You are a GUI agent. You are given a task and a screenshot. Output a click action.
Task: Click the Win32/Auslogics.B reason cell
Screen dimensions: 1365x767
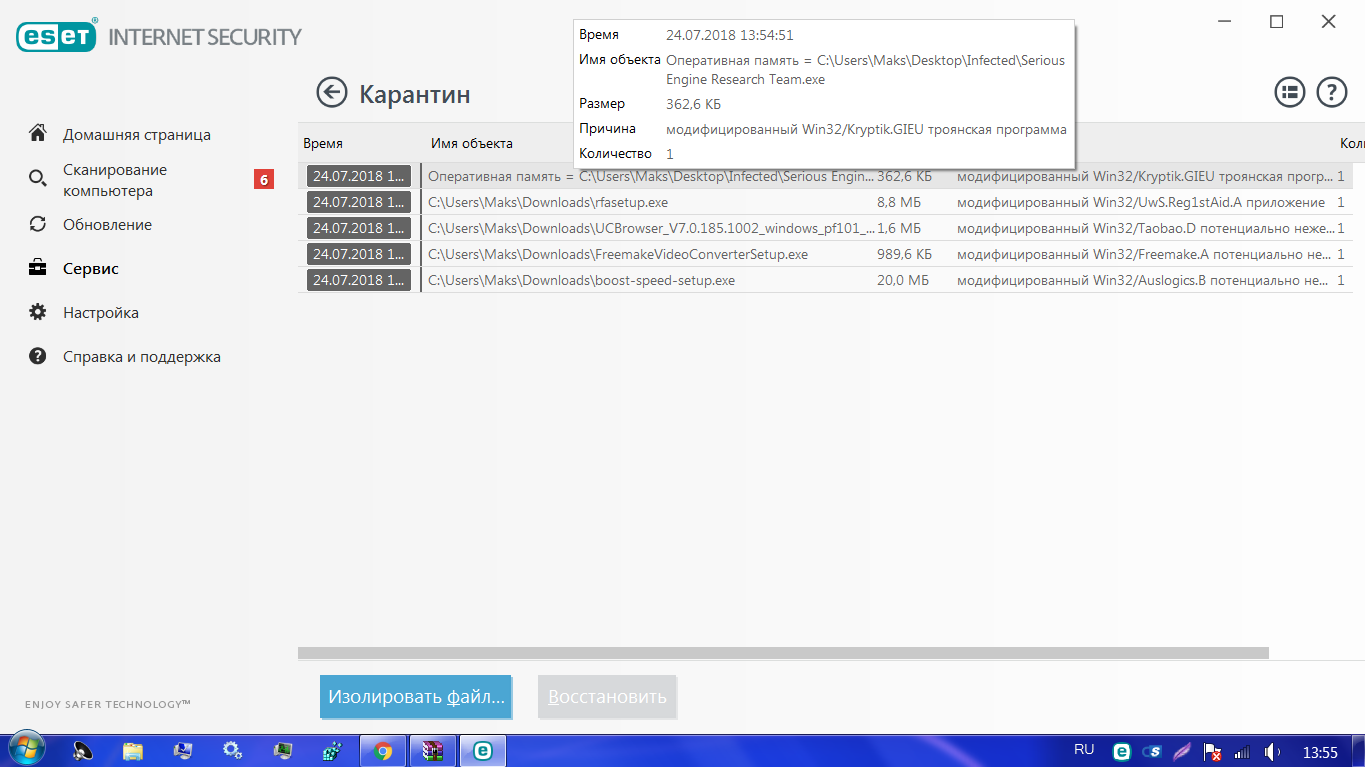coord(1143,280)
